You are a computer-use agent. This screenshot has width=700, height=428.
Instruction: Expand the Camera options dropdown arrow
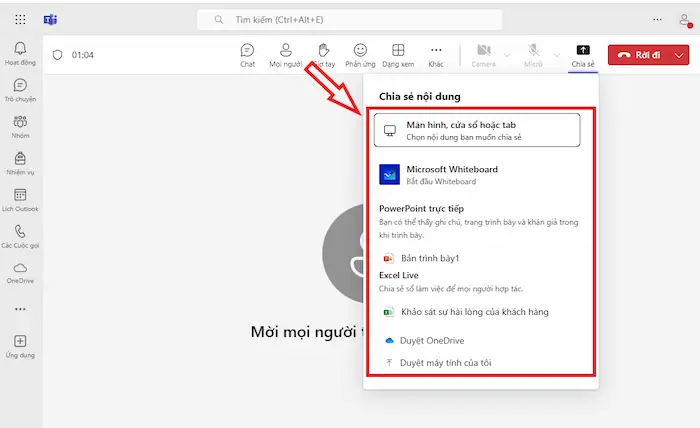[x=506, y=54]
